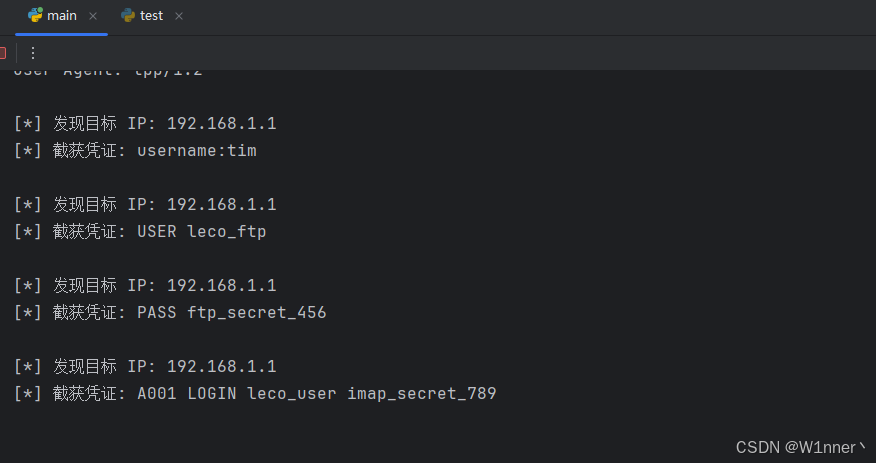This screenshot has height=463, width=876.
Task: Place cursor on imap_secret_789 text
Action: (x=422, y=394)
